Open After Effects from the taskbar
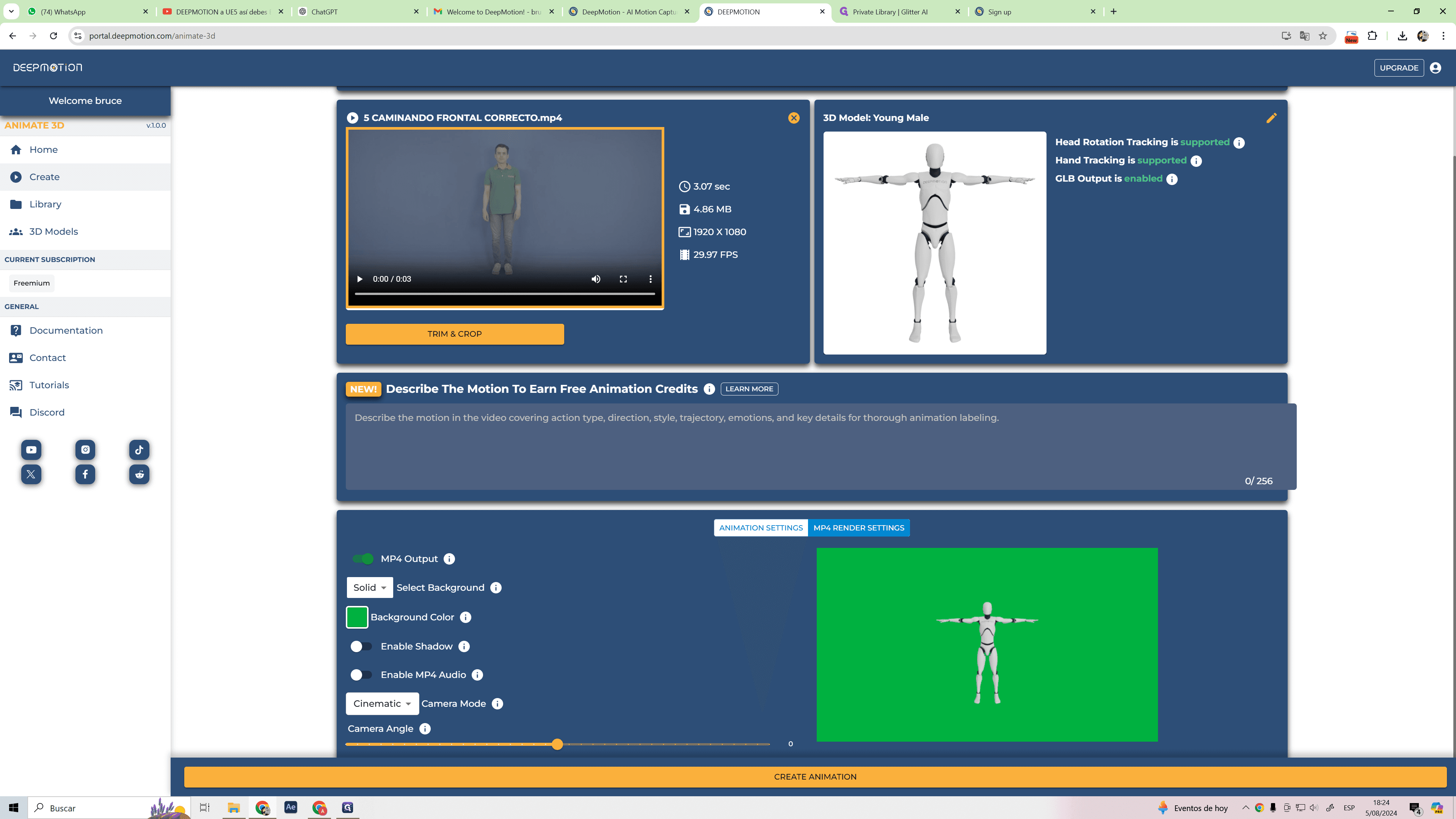Image resolution: width=1456 pixels, height=819 pixels. (290, 807)
